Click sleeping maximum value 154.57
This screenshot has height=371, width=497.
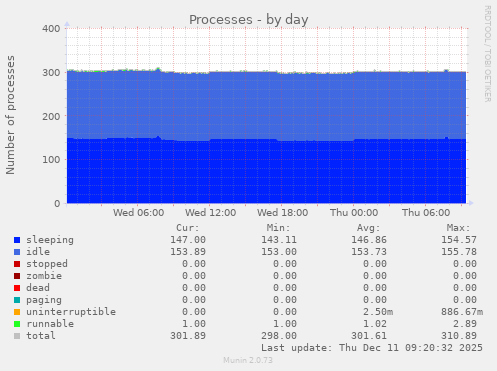tap(459, 240)
